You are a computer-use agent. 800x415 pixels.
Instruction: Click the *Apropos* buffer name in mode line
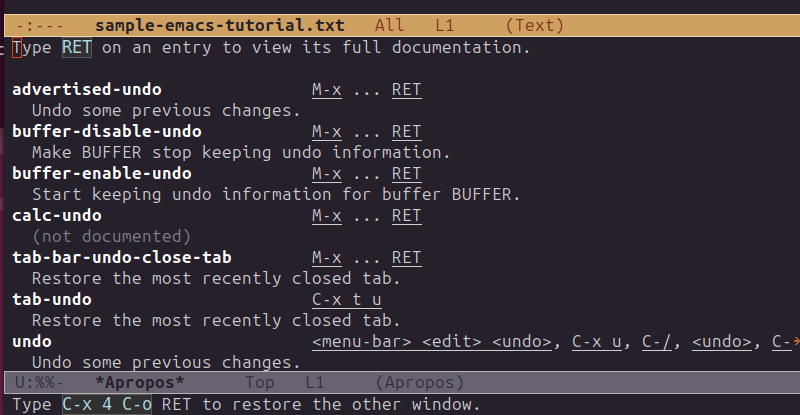click(140, 382)
